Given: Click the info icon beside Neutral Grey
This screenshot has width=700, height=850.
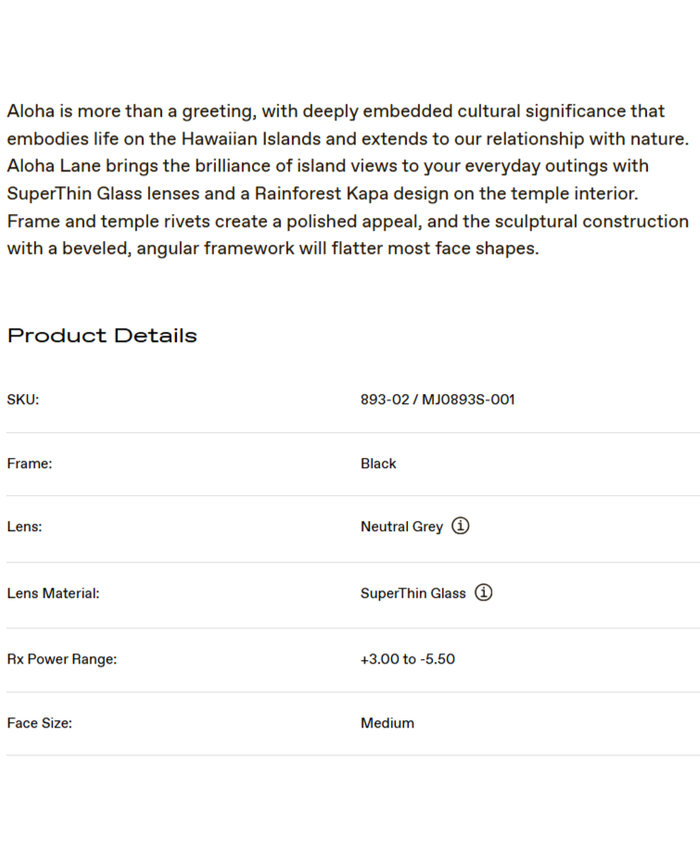Looking at the screenshot, I should pos(460,526).
